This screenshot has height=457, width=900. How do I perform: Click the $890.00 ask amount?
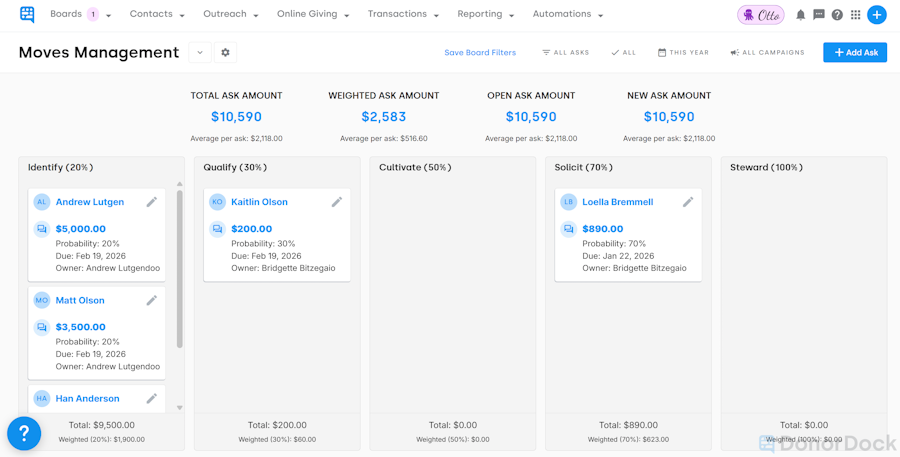click(603, 229)
